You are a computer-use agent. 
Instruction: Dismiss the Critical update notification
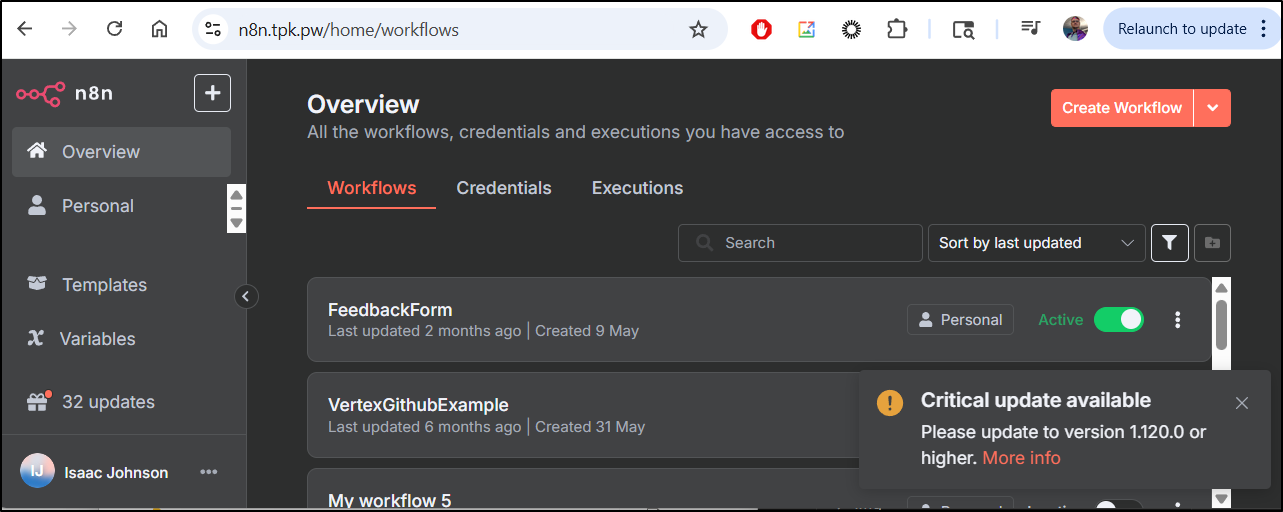pyautogui.click(x=1241, y=403)
